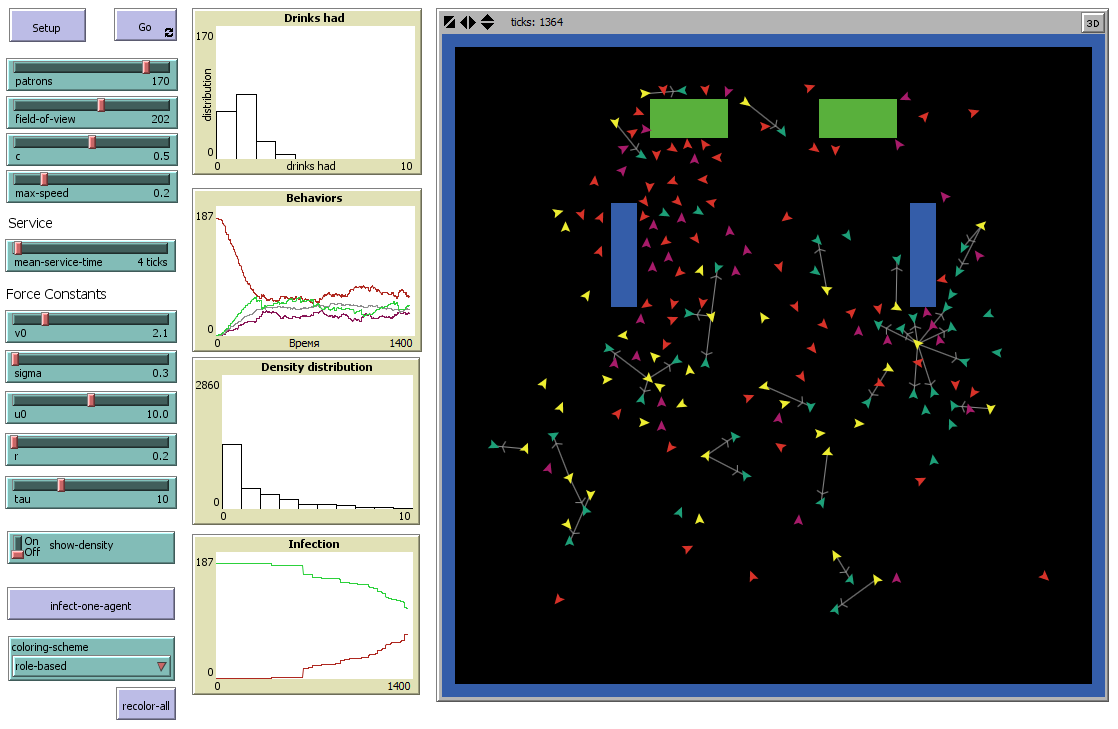The height and width of the screenshot is (729, 1118).
Task: Click the infect-one-agent button
Action: click(x=91, y=604)
